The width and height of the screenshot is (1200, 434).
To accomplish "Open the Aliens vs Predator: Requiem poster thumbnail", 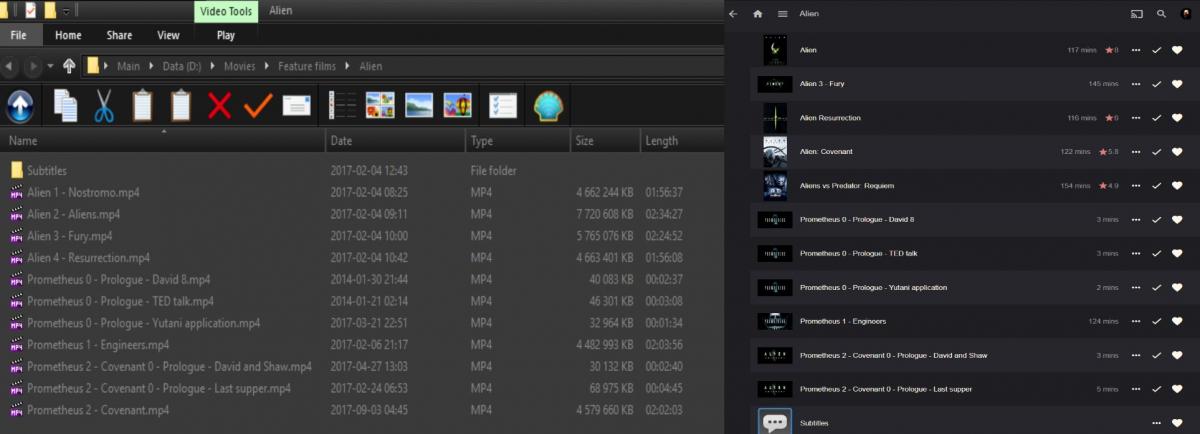I will [x=774, y=186].
